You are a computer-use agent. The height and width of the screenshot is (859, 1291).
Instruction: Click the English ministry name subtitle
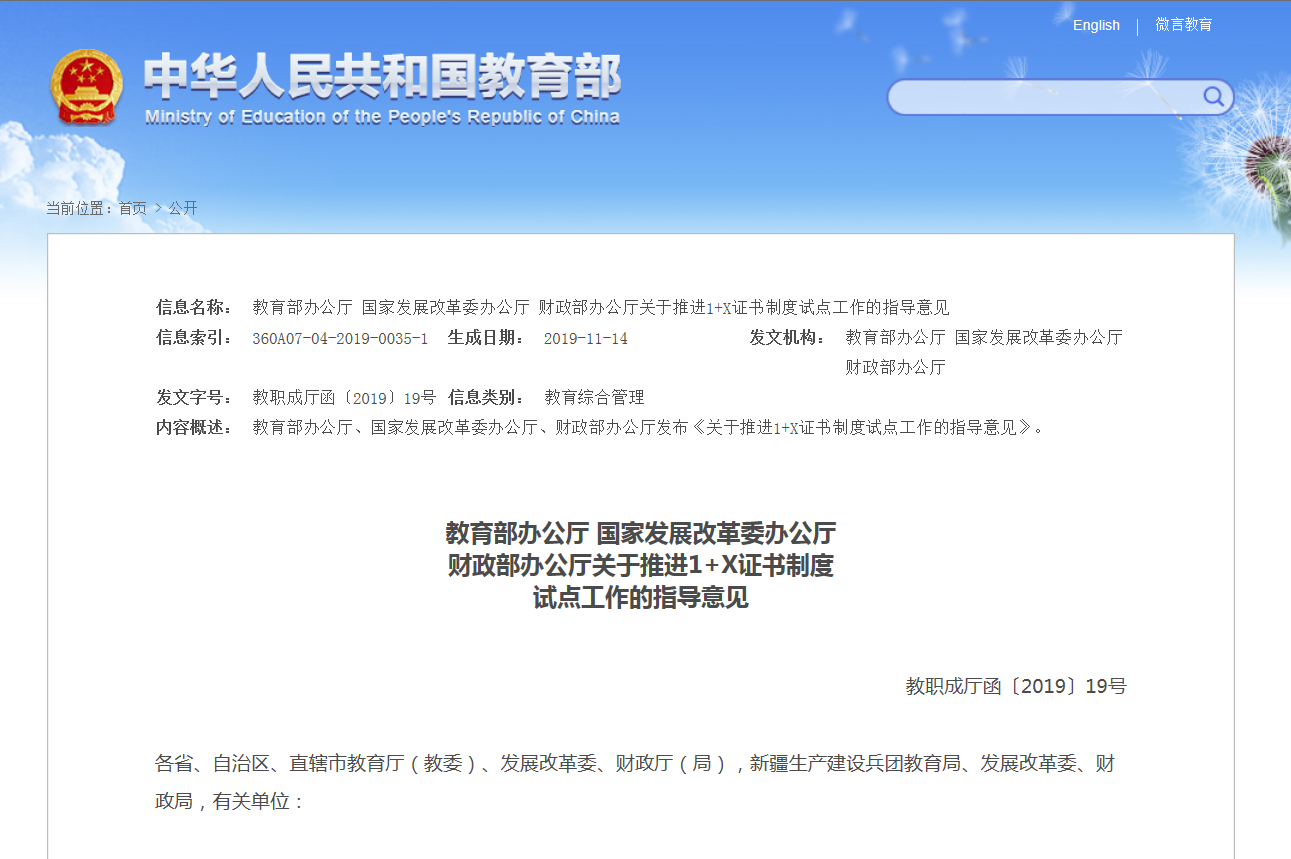tap(382, 117)
